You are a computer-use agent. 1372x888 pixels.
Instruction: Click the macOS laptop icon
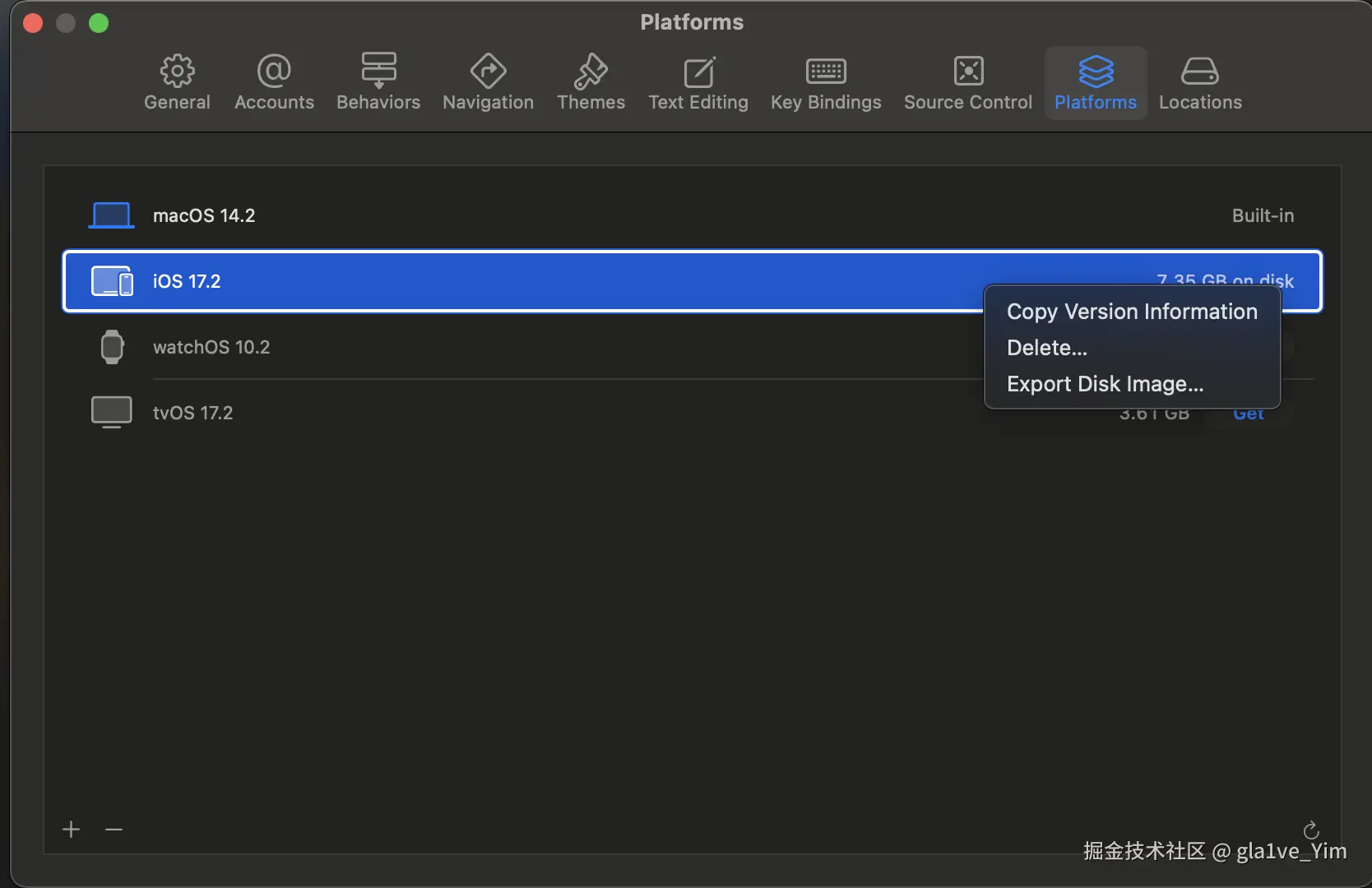pos(111,215)
